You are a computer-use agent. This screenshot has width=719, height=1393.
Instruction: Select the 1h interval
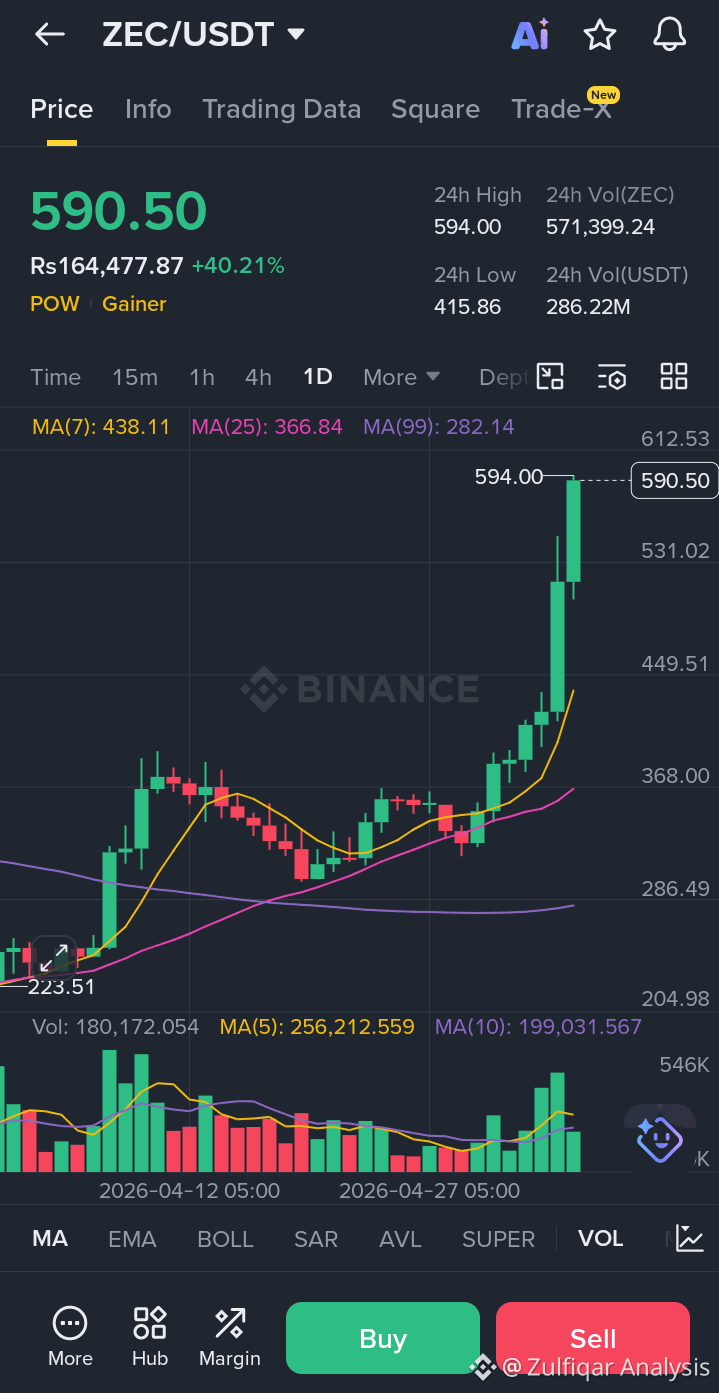[x=202, y=377]
